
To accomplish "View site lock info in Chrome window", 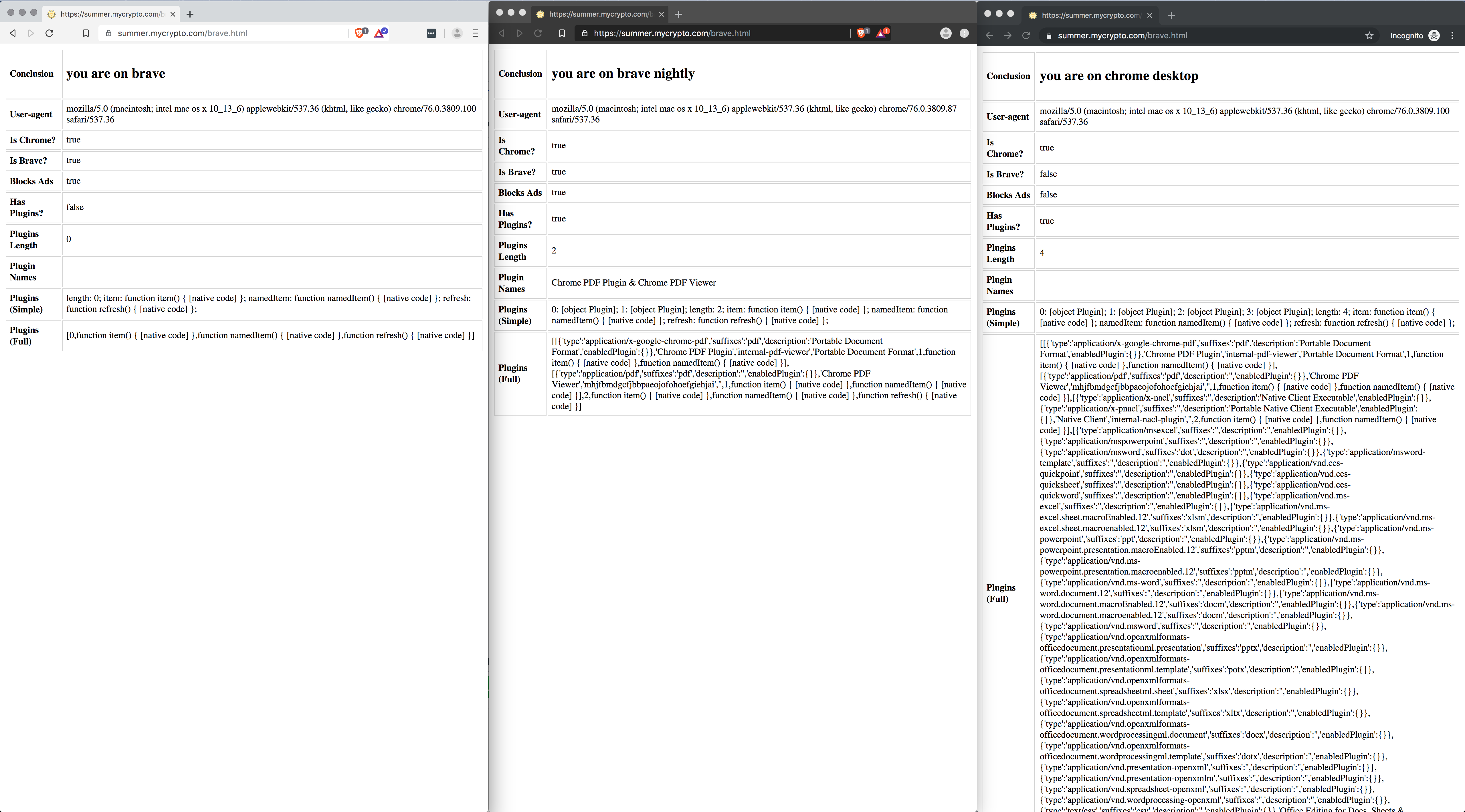I will pyautogui.click(x=1049, y=35).
